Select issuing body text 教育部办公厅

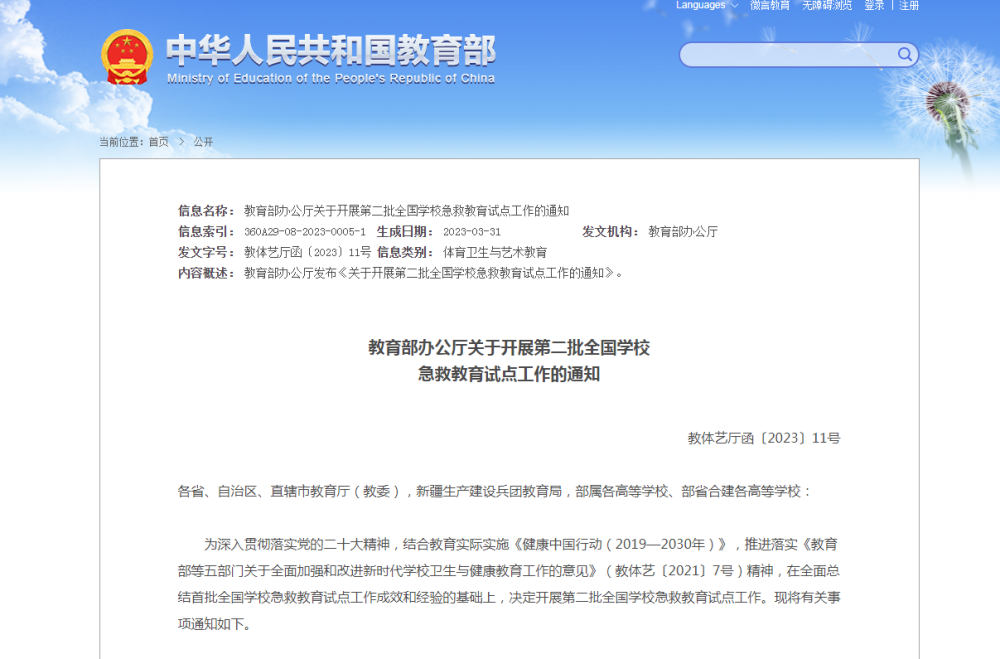(683, 232)
